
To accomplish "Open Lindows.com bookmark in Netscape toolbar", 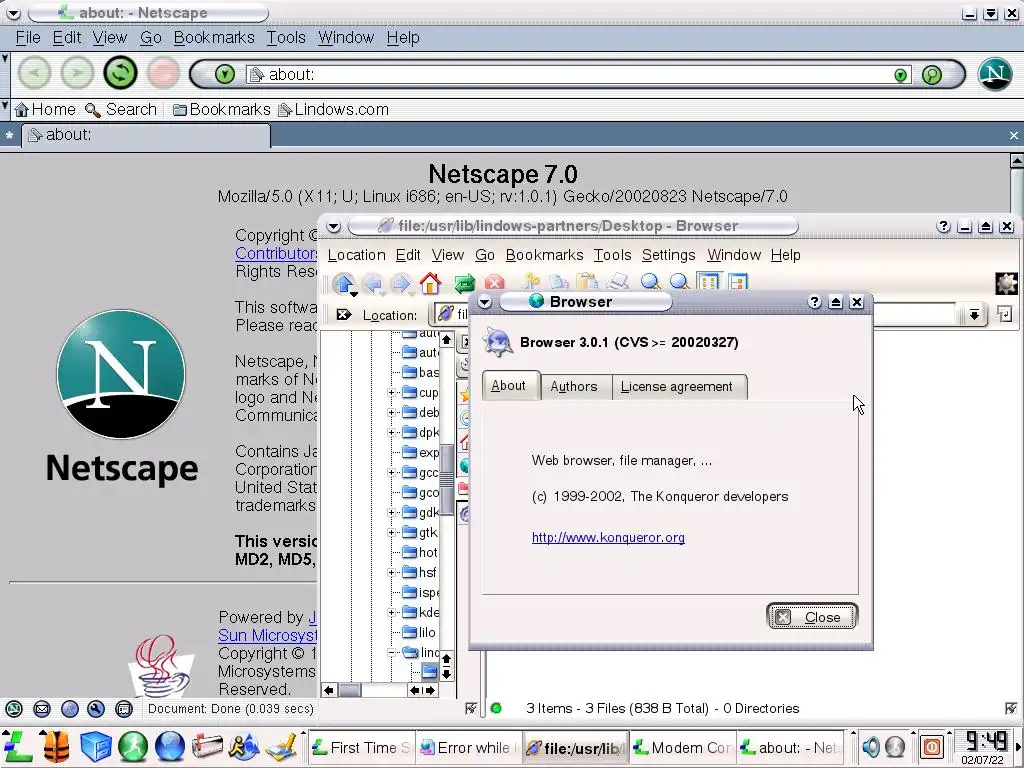I will coord(334,110).
